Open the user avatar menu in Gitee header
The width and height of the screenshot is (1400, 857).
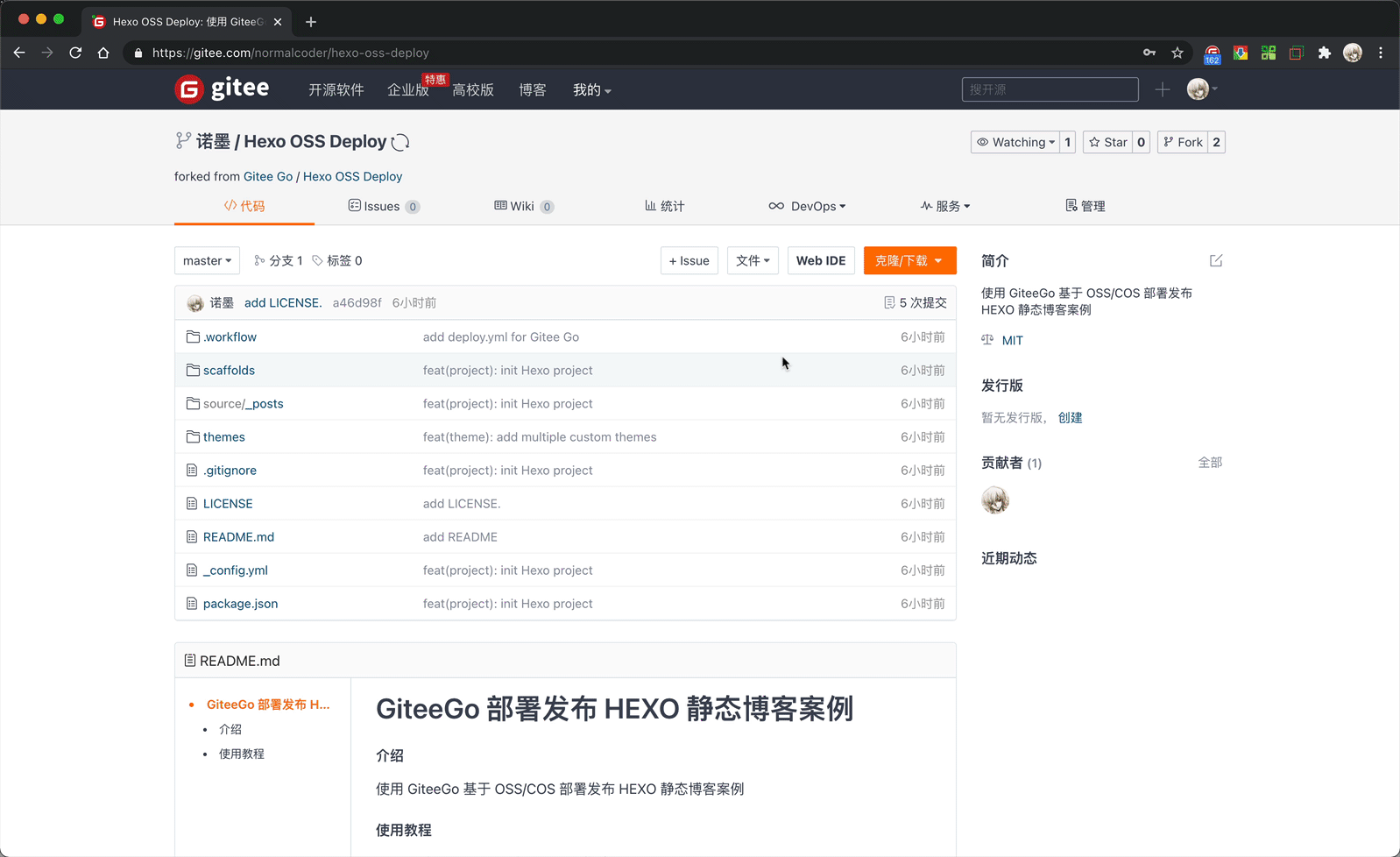click(1202, 89)
